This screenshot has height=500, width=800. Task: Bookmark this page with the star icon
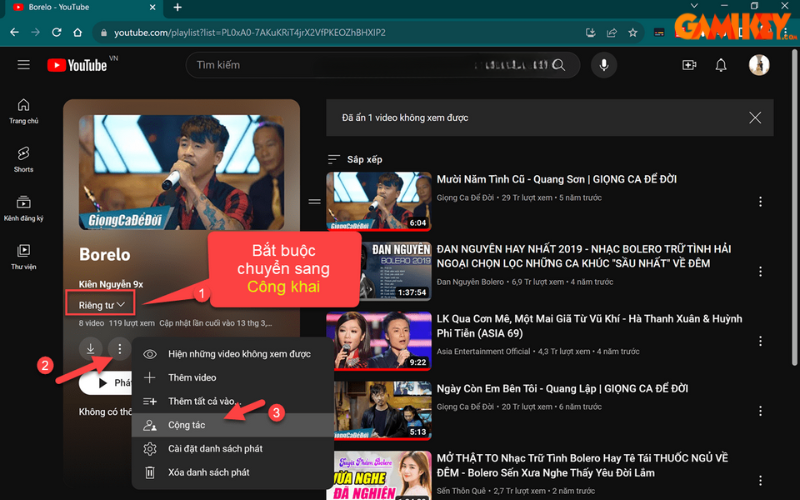633,33
